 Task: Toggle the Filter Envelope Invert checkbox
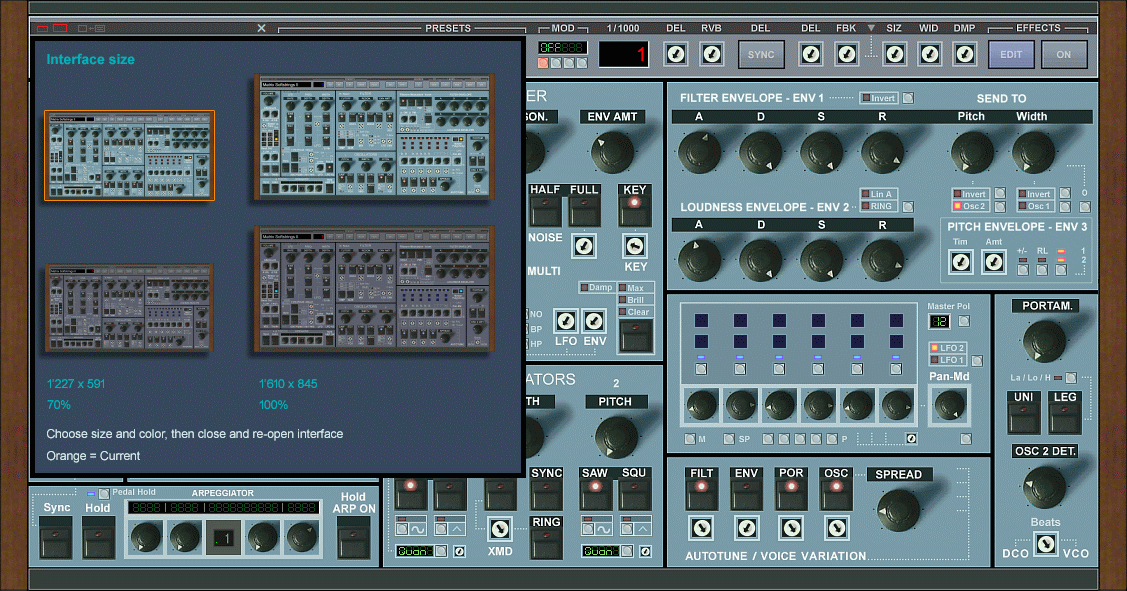pyautogui.click(x=866, y=98)
